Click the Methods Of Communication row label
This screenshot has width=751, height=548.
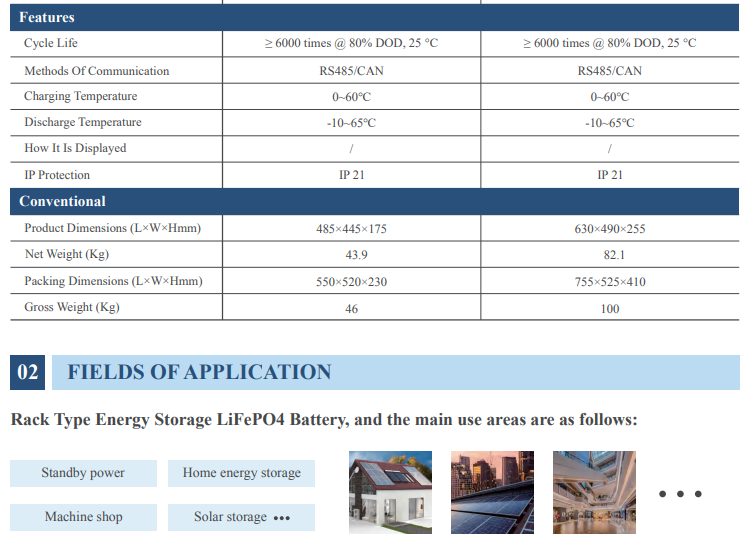[x=96, y=71]
